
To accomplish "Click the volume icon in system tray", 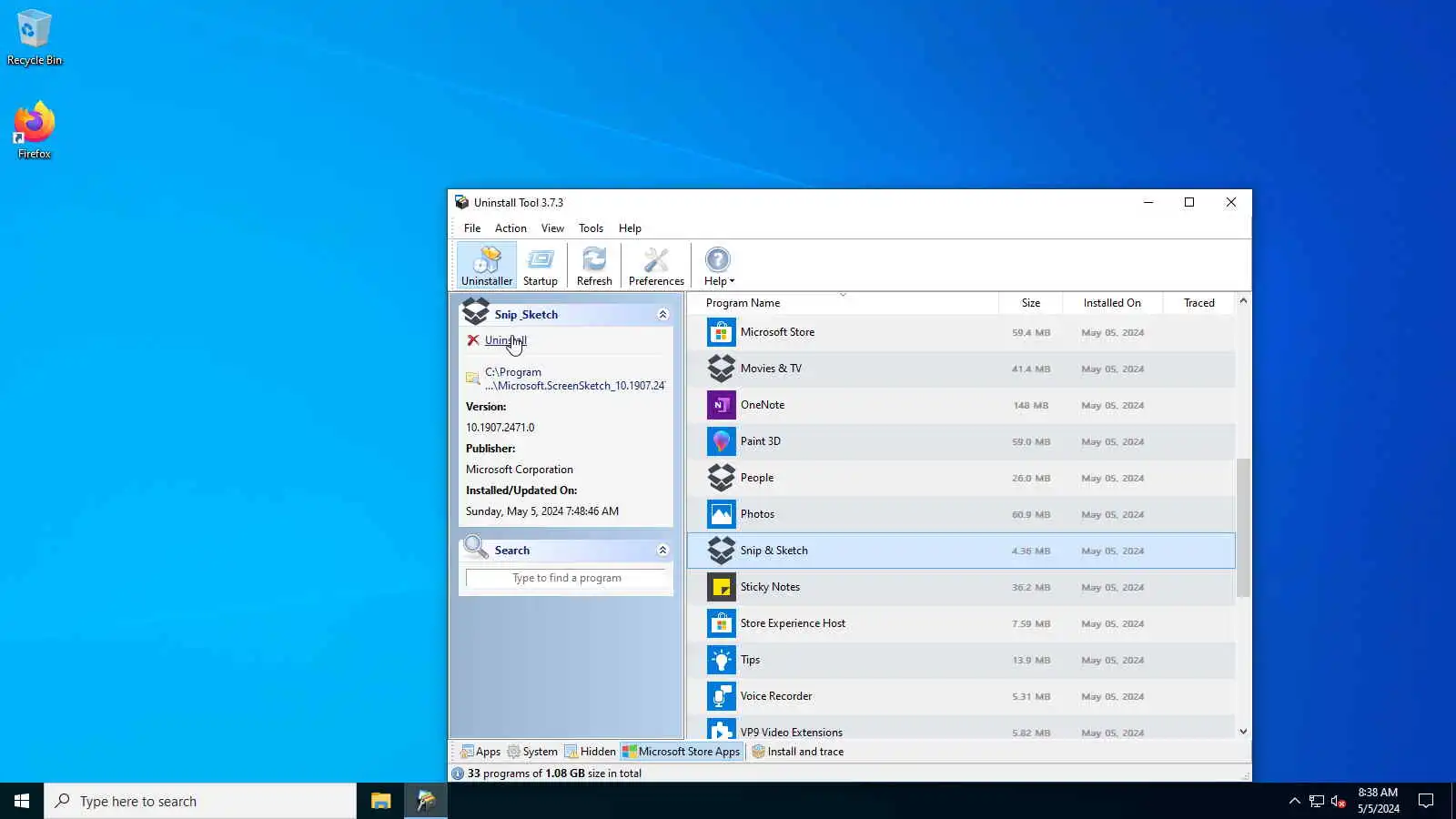I will pyautogui.click(x=1338, y=801).
